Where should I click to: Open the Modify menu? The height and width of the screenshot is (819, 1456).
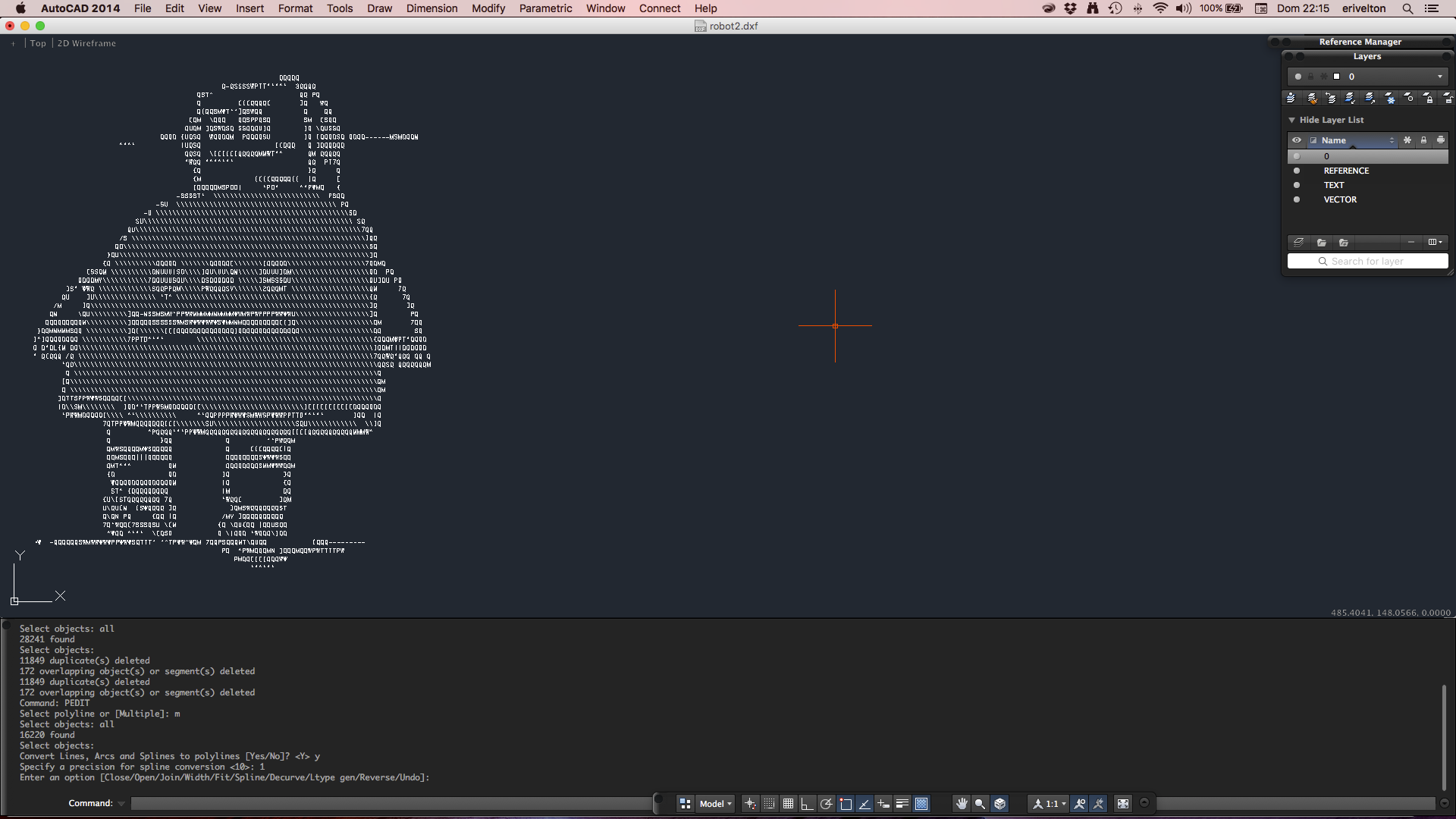click(488, 8)
